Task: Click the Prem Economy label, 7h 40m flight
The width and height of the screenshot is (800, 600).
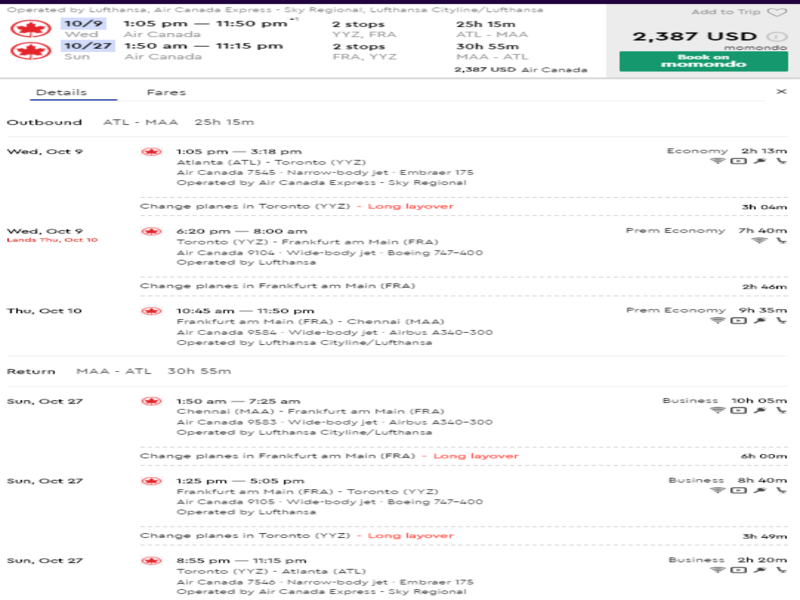Action: tap(676, 231)
